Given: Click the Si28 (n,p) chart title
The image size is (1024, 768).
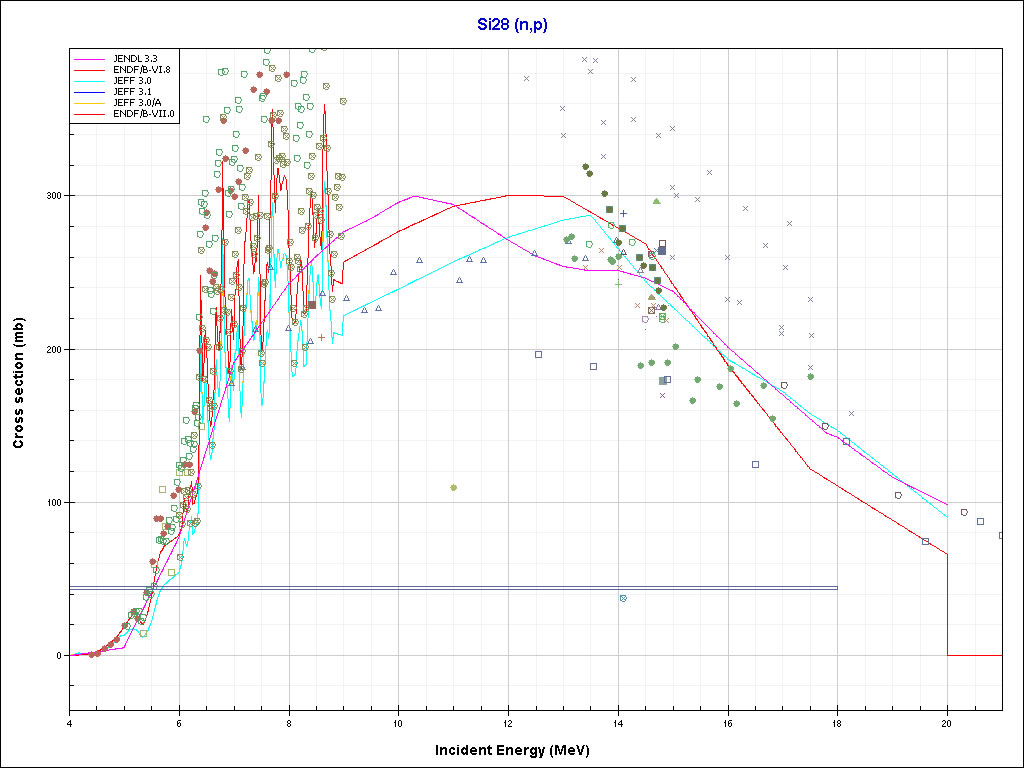Looking at the screenshot, I should pos(511,24).
